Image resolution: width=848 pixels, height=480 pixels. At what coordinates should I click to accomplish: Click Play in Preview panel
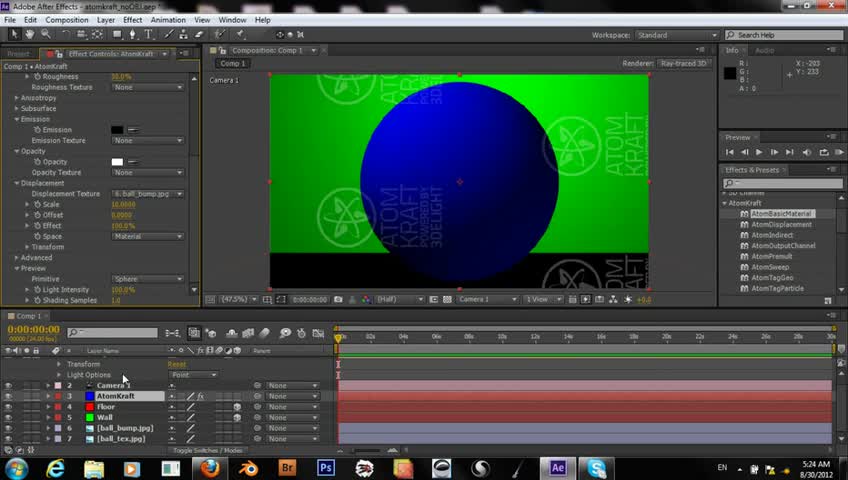759,152
